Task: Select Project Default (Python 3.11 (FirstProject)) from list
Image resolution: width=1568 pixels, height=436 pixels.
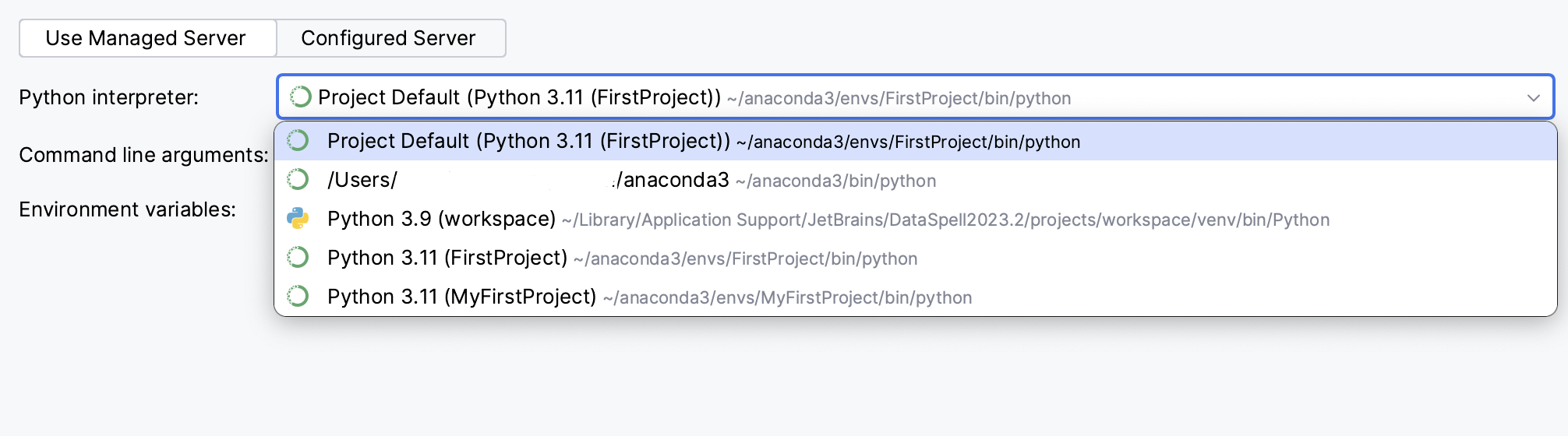Action: (528, 141)
